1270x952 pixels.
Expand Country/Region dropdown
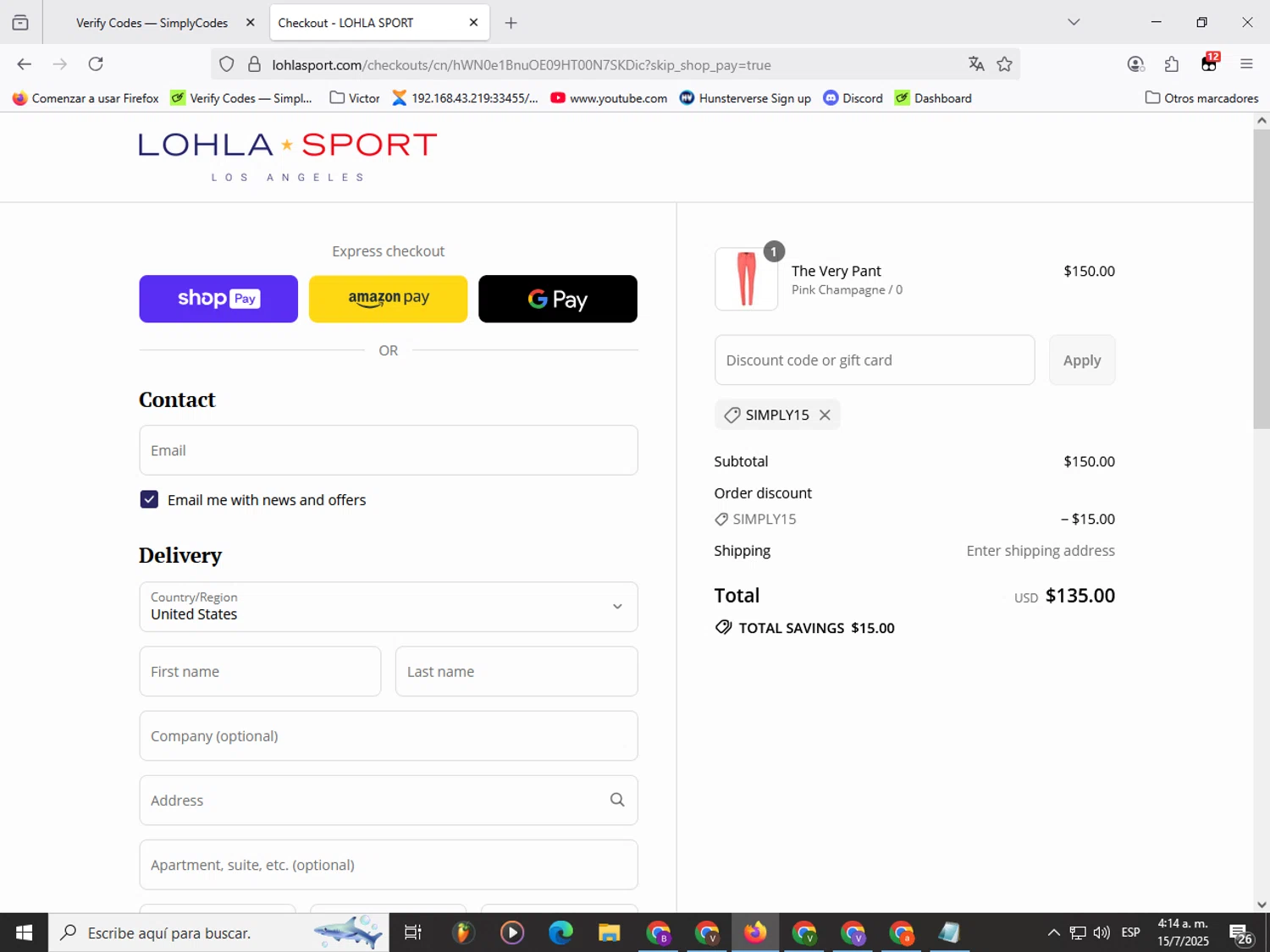(x=389, y=607)
